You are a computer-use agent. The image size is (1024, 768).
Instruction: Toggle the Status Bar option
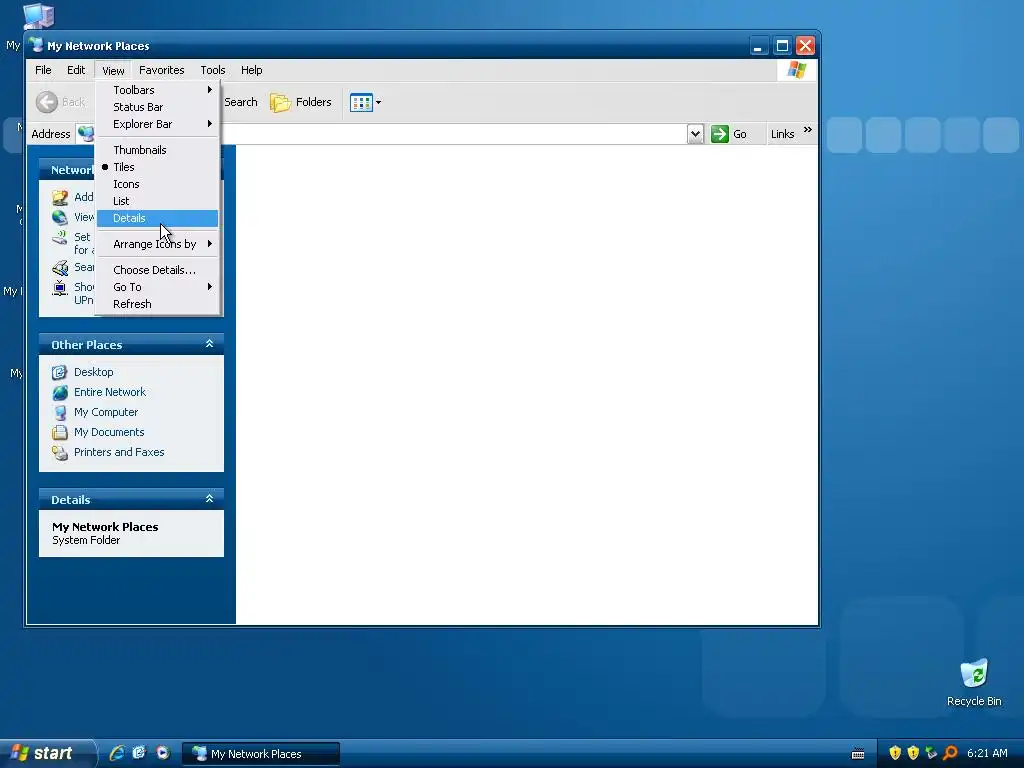coord(157,107)
